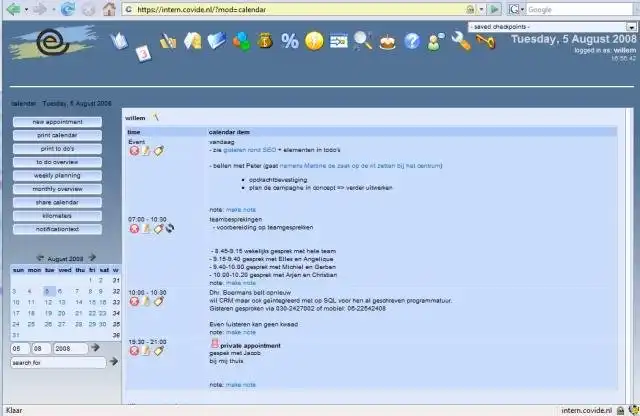Select day 12 in the mini calendar

pyautogui.click(x=48, y=303)
